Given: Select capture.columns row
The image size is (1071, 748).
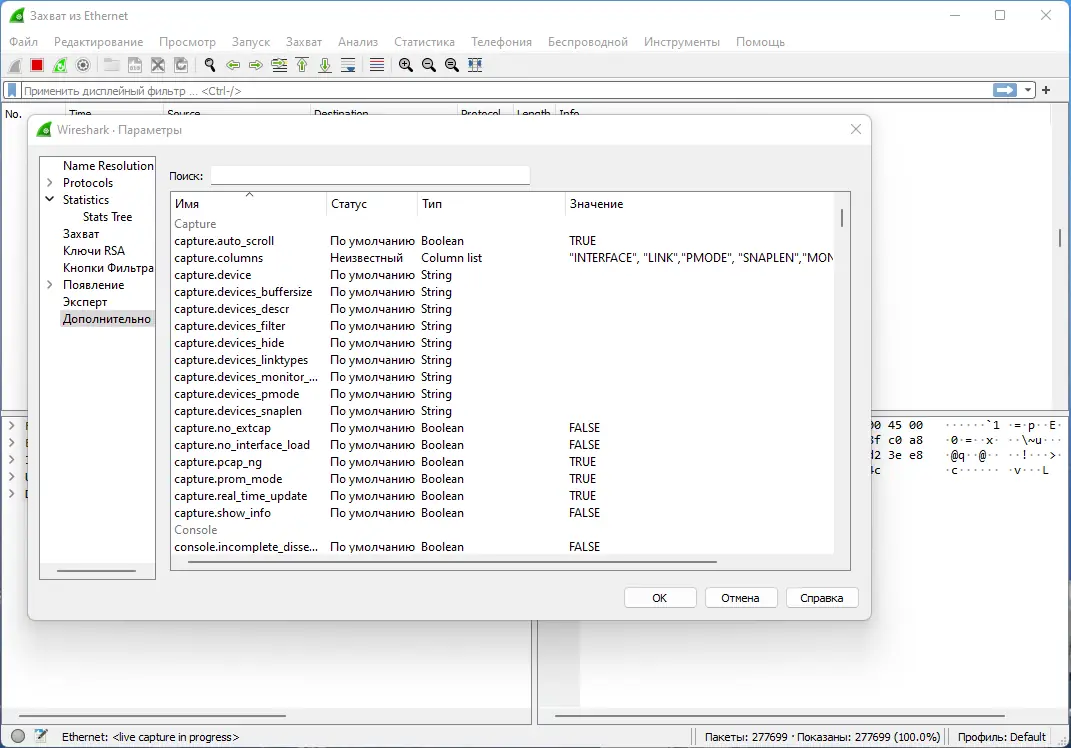Looking at the screenshot, I should coord(503,258).
